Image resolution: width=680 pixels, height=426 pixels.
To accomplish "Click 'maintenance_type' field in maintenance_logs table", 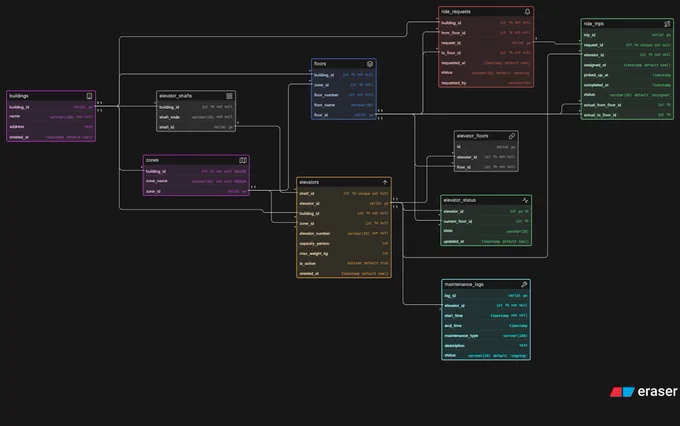I will (486, 335).
